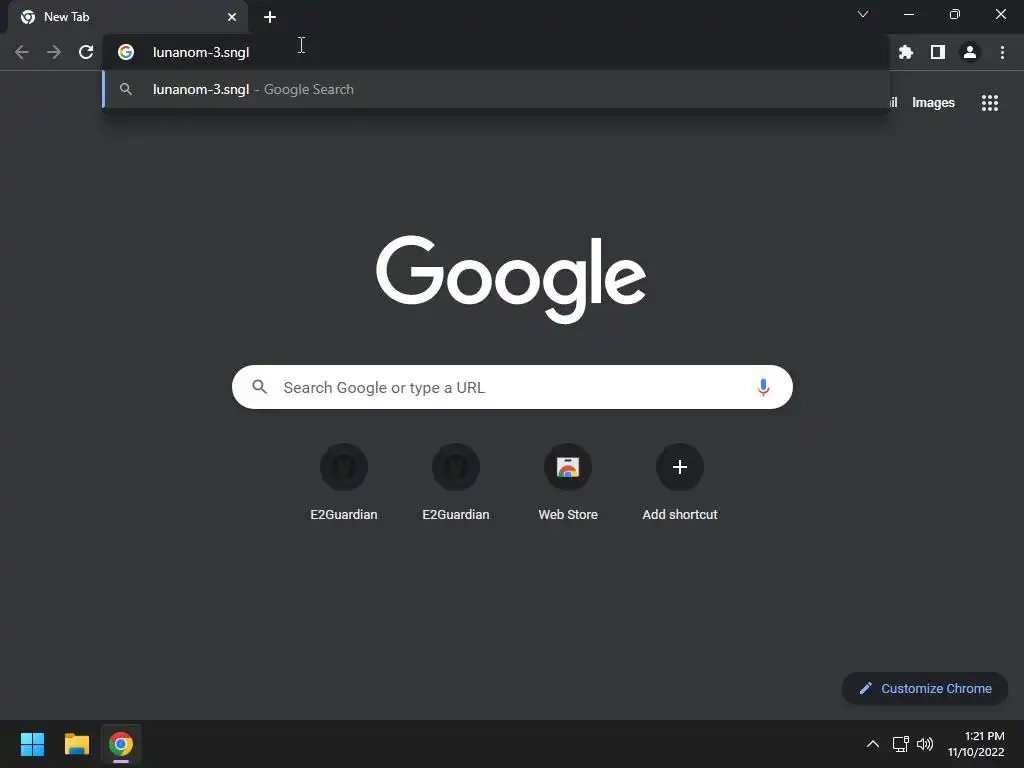Image resolution: width=1024 pixels, height=768 pixels.
Task: Click the Search Google or type a URL box
Action: click(512, 387)
